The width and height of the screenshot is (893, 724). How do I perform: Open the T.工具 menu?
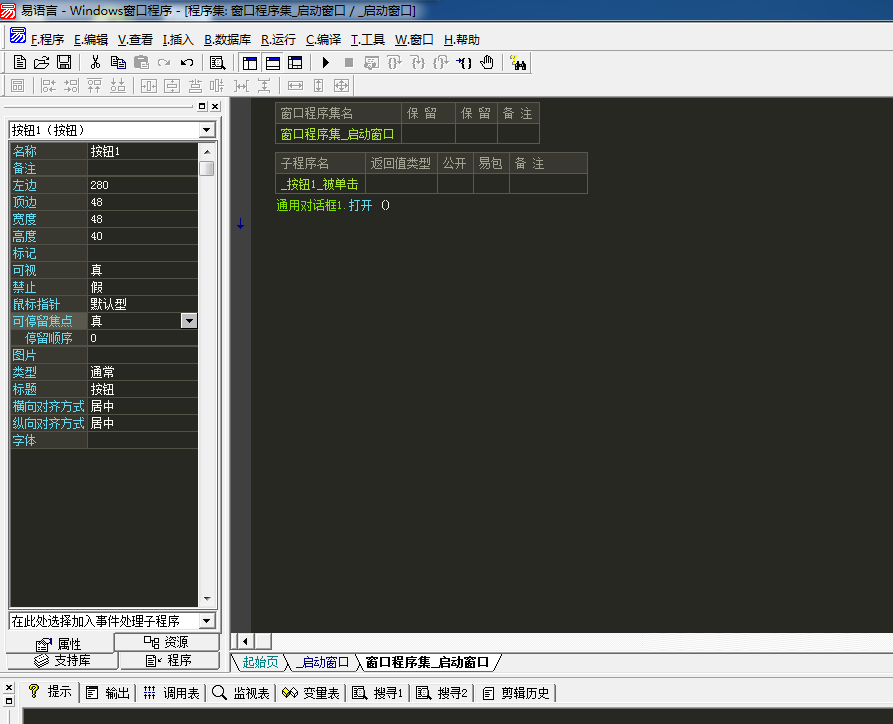click(367, 40)
